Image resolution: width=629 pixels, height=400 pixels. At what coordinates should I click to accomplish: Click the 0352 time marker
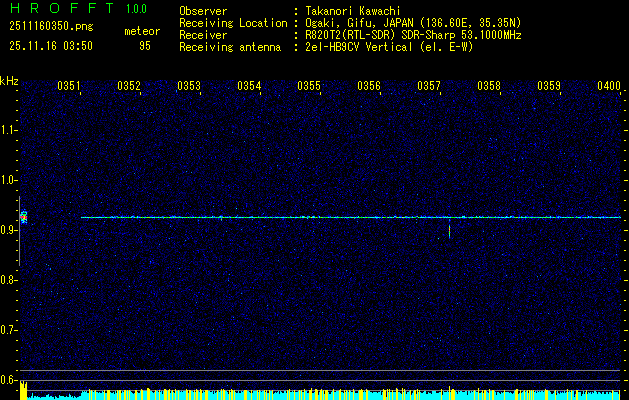(129, 86)
